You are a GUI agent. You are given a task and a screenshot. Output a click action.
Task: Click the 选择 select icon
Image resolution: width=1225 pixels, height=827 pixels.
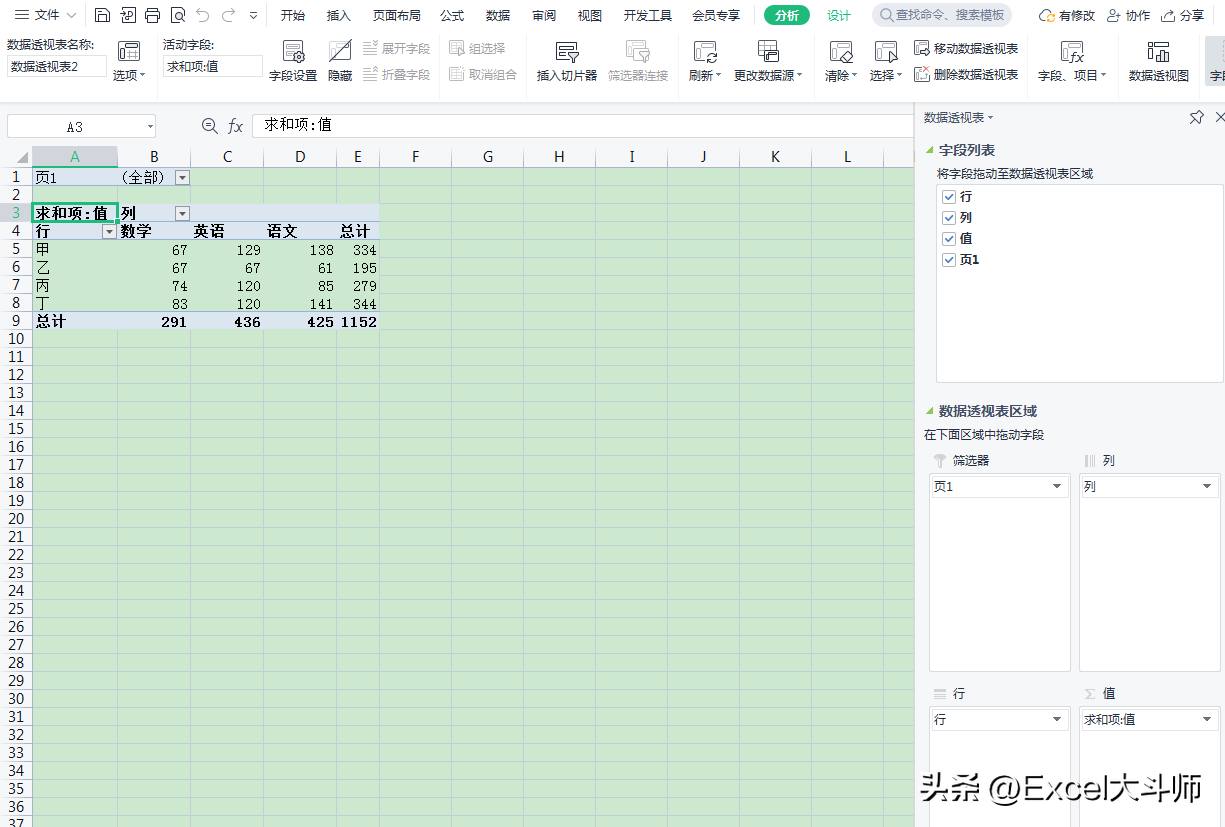click(x=886, y=52)
